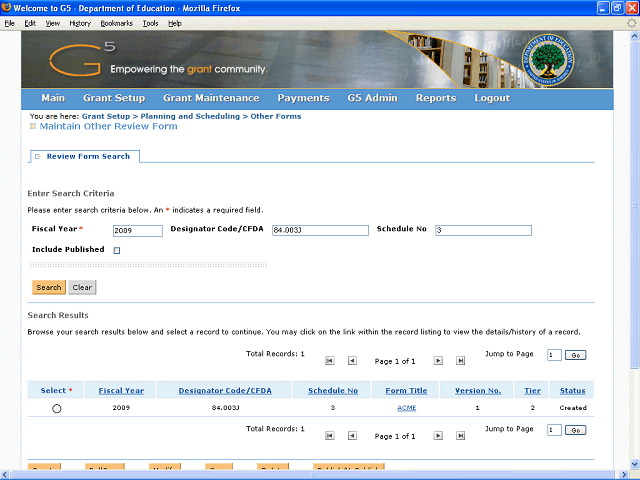The height and width of the screenshot is (480, 640).
Task: Enable the Include Published checkbox
Action: 117,250
